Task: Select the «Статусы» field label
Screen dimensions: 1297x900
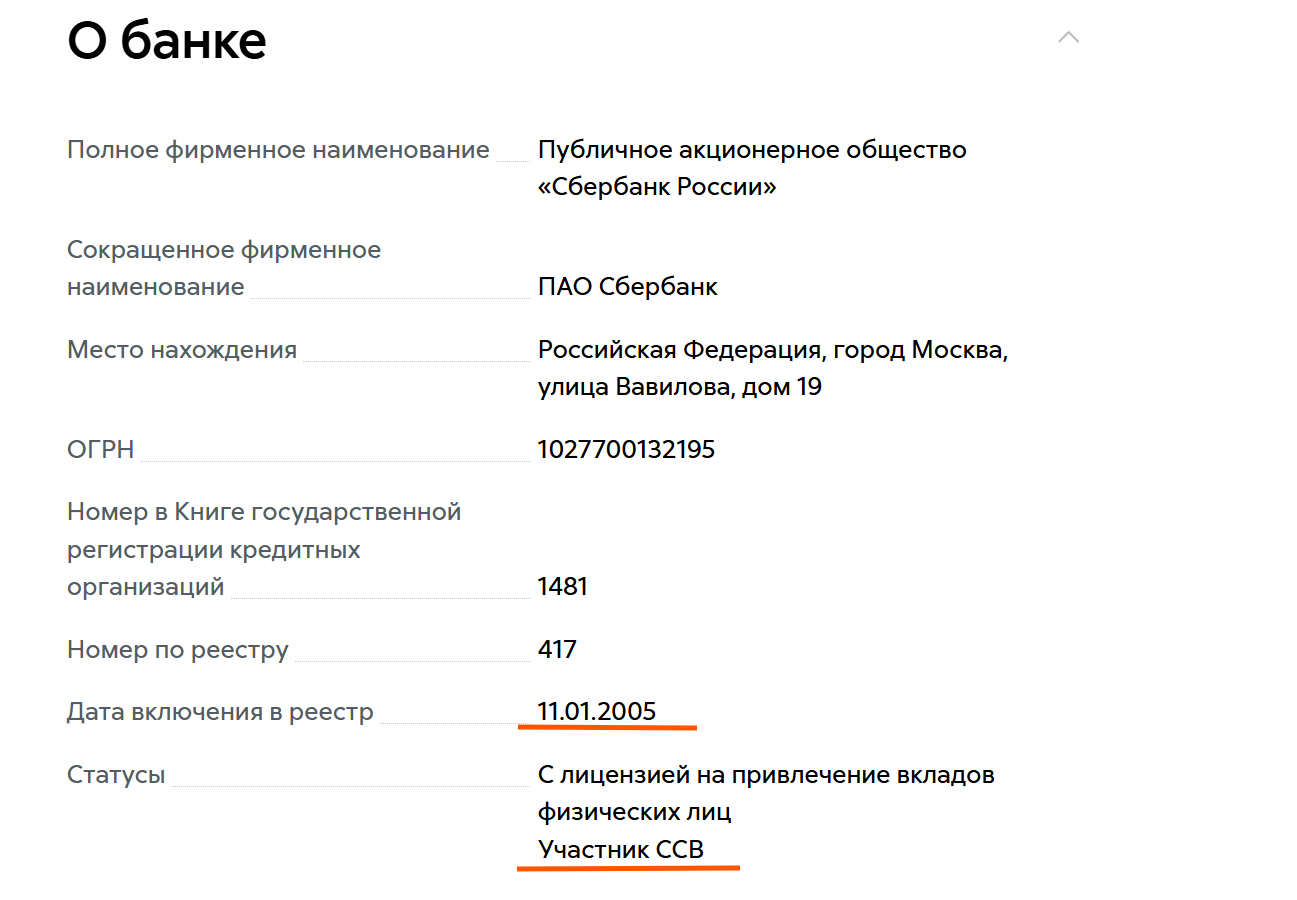Action: pos(116,773)
